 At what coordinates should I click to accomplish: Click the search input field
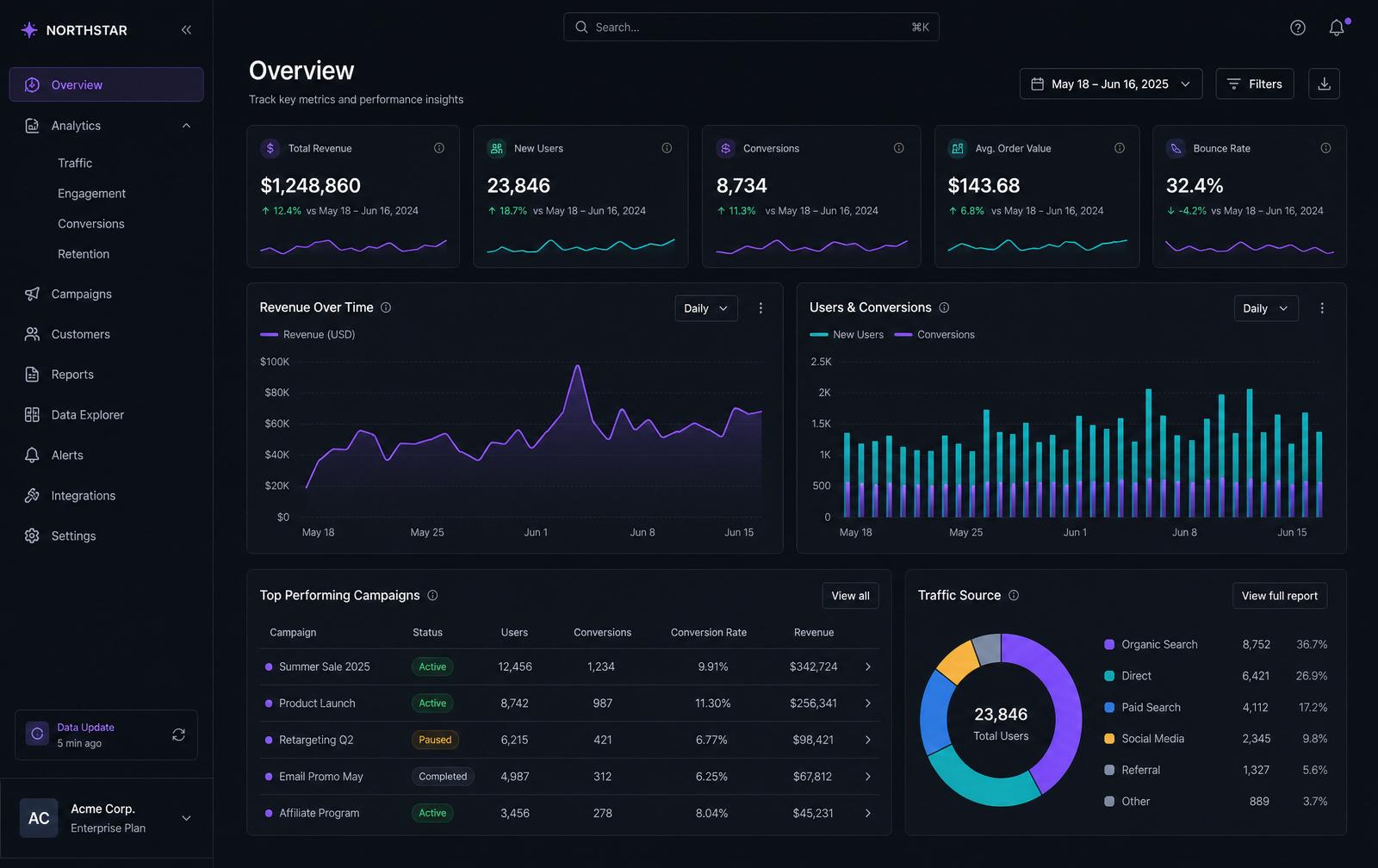coord(751,28)
